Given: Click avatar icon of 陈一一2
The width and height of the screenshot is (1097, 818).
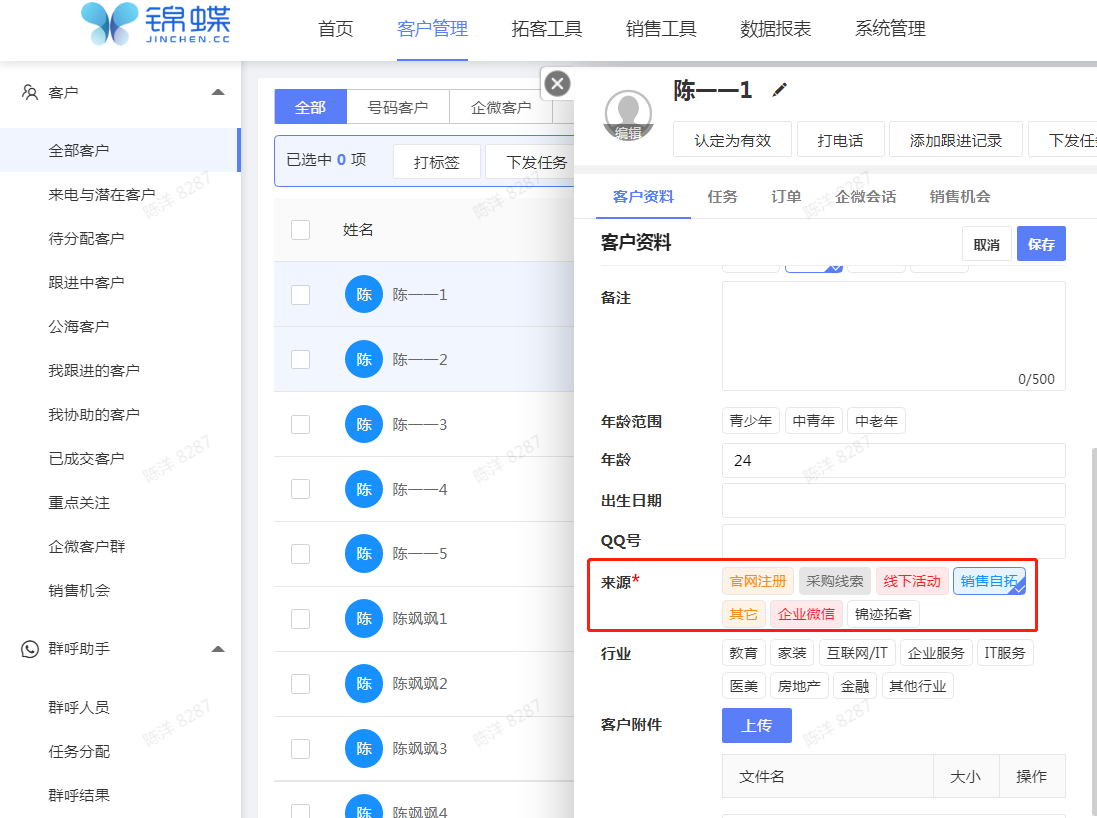Looking at the screenshot, I should pos(364,360).
